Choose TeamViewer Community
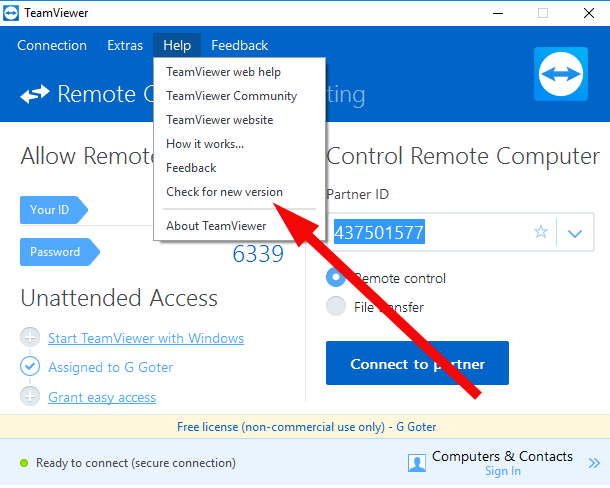The width and height of the screenshot is (610, 488). 239,96
